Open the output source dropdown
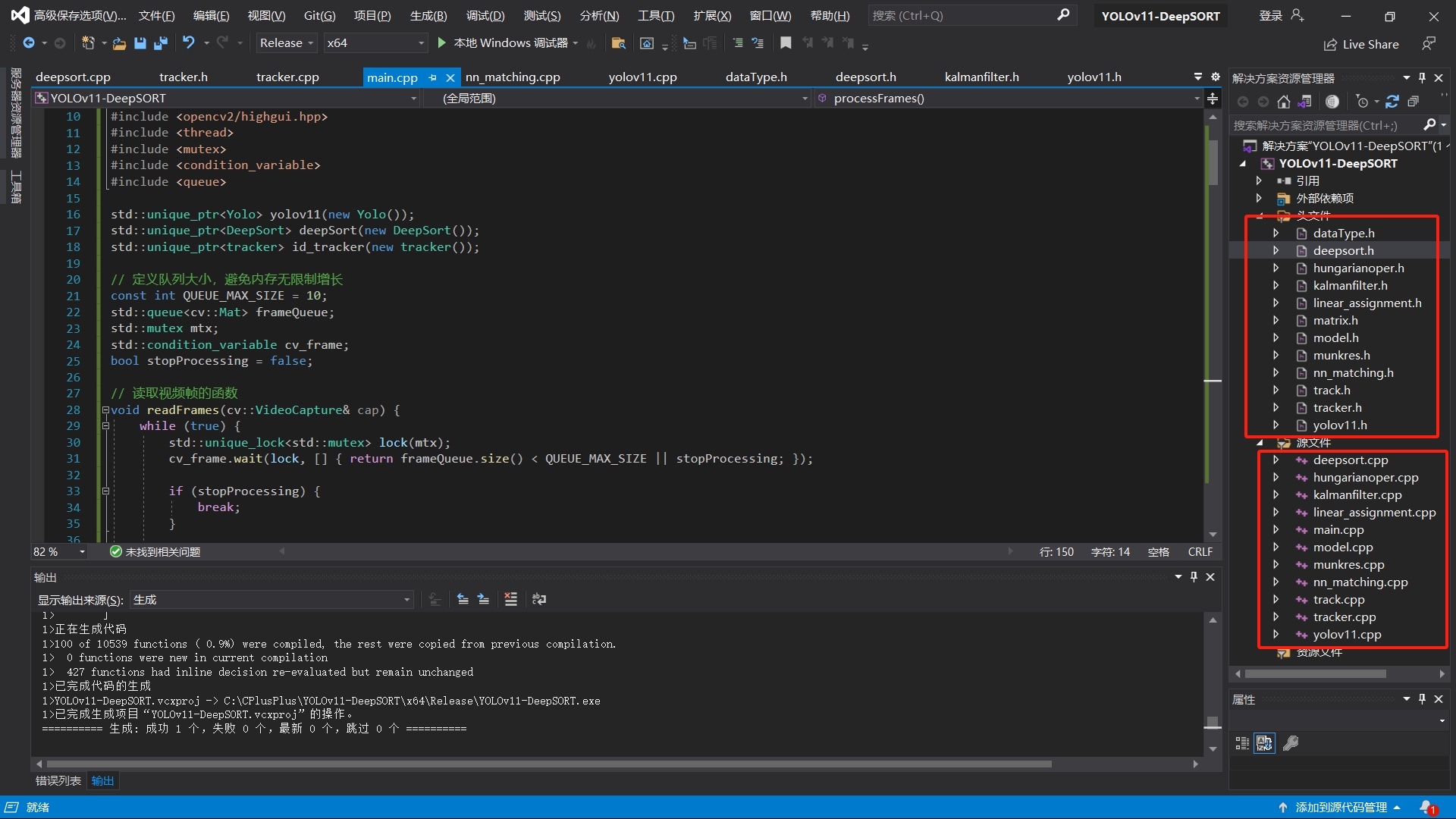The image size is (1456, 819). pos(271,600)
